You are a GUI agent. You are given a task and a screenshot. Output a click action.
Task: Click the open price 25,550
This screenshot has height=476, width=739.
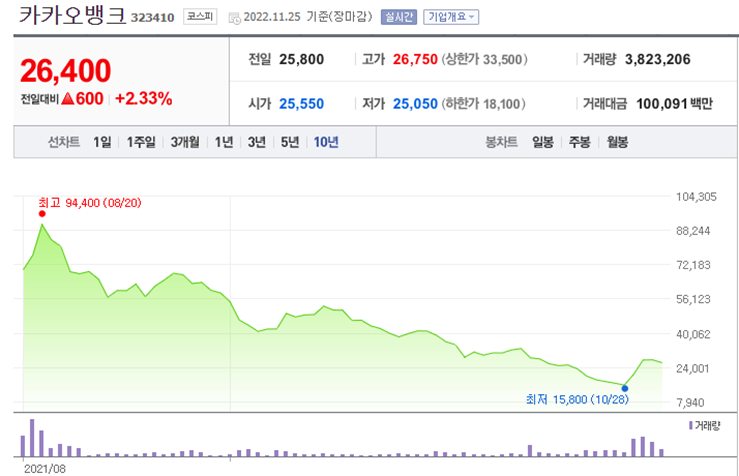302,104
